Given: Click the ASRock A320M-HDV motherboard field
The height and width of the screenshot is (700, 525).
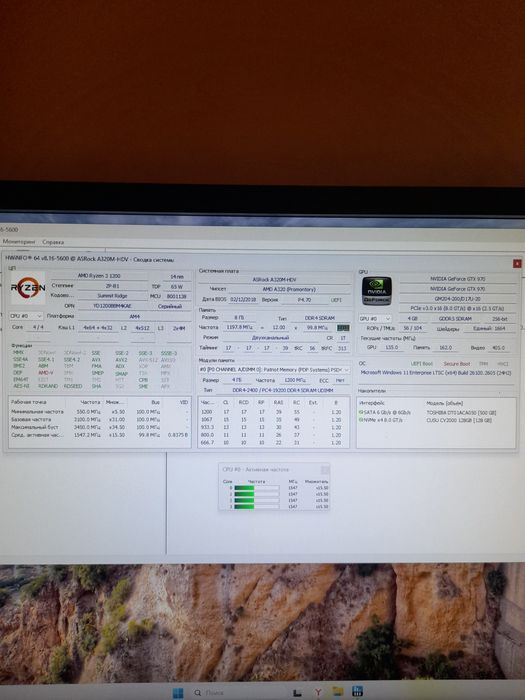Looking at the screenshot, I should coord(274,279).
